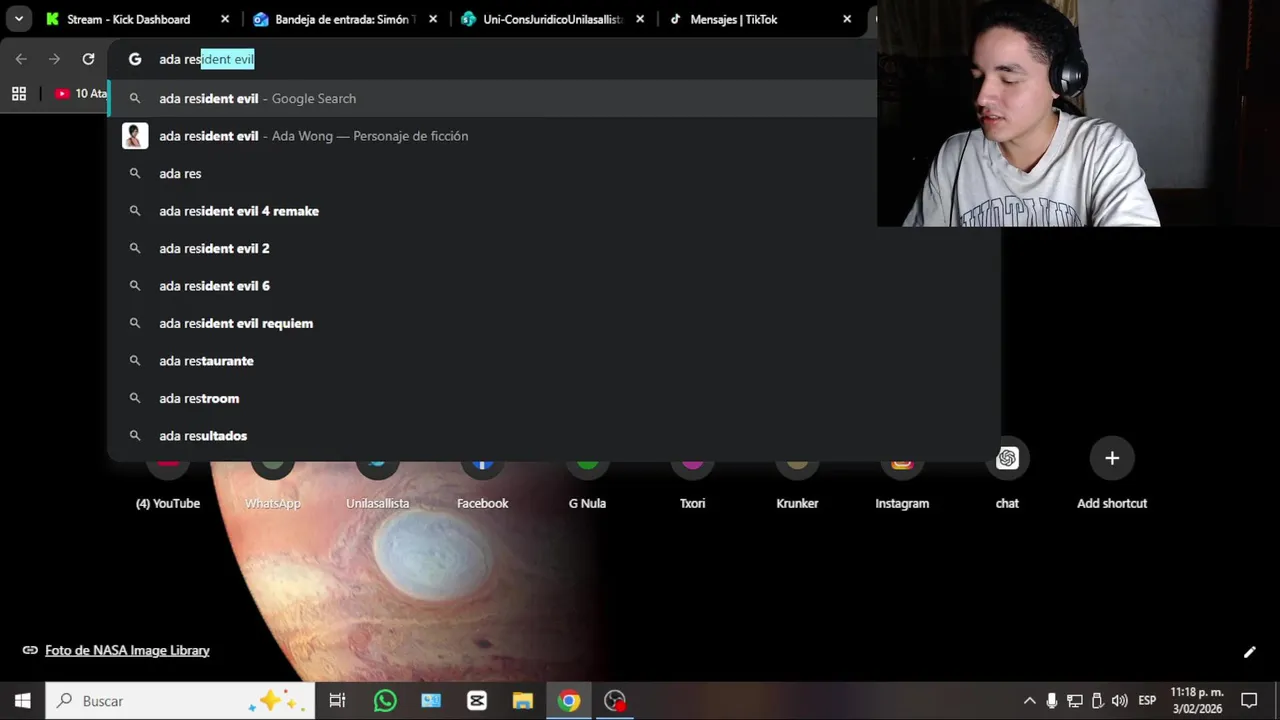The width and height of the screenshot is (1280, 720).
Task: Open WhatsApp from the taskbar
Action: click(x=385, y=701)
